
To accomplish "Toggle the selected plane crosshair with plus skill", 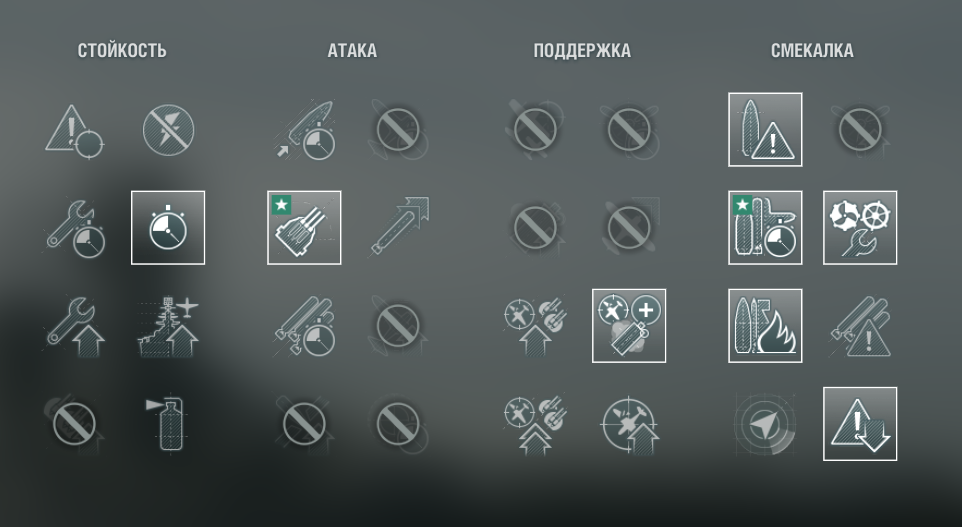I will point(629,326).
